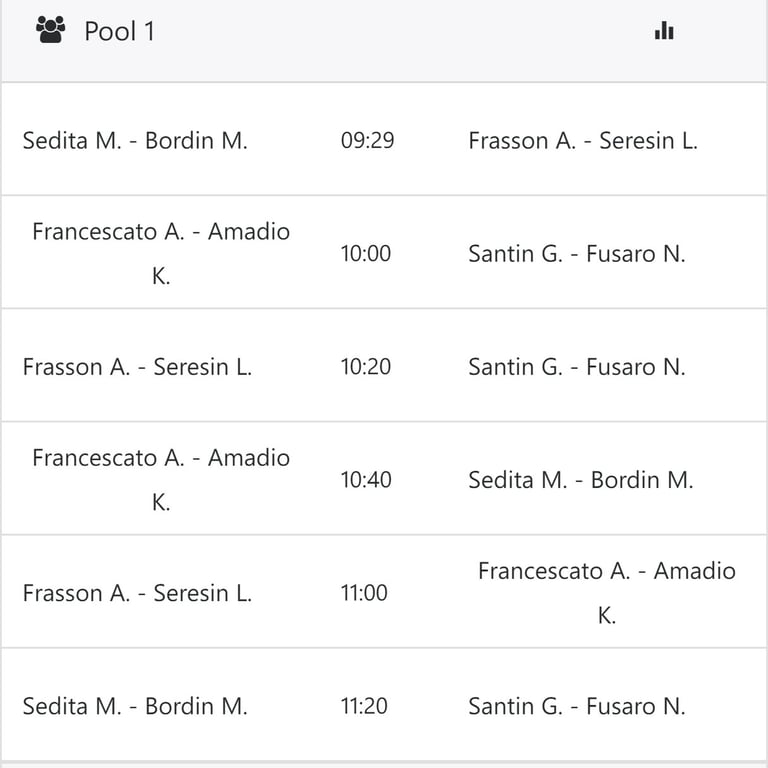Click Santin G. - Fusaro N. in 10:20 match
This screenshot has width=768, height=768.
[577, 367]
